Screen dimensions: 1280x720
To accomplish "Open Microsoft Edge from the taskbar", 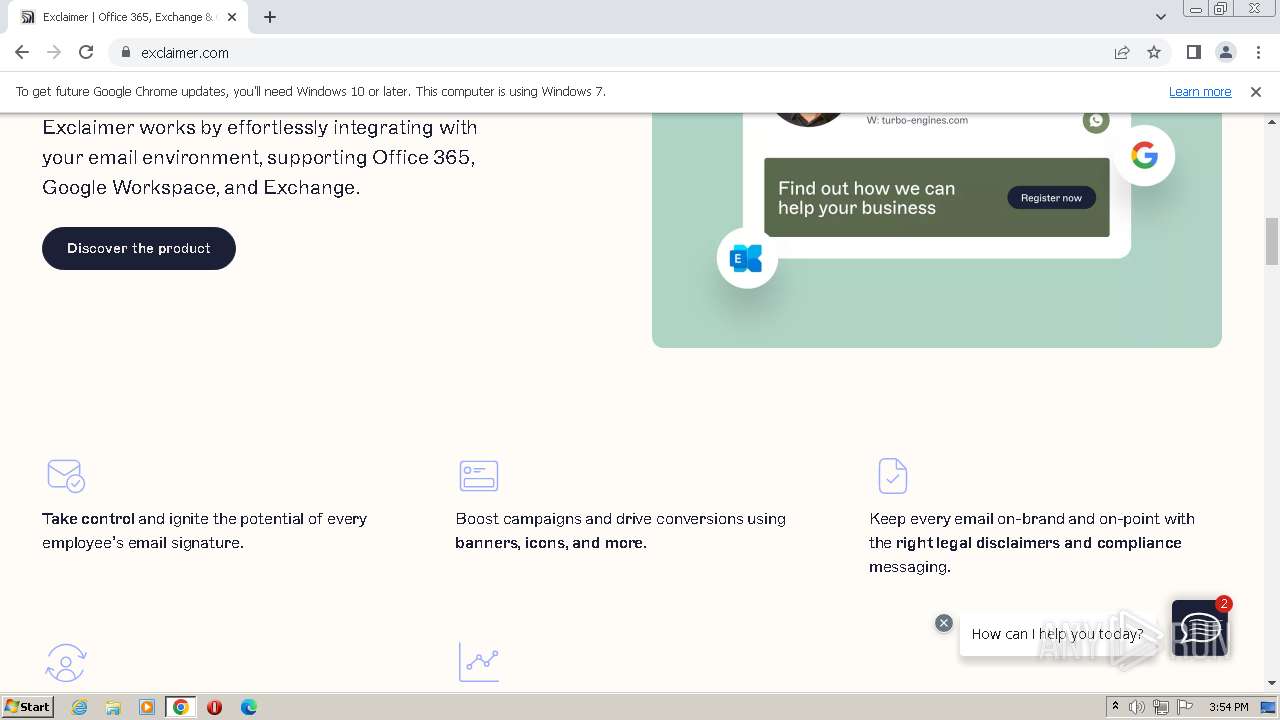I will click(x=248, y=707).
